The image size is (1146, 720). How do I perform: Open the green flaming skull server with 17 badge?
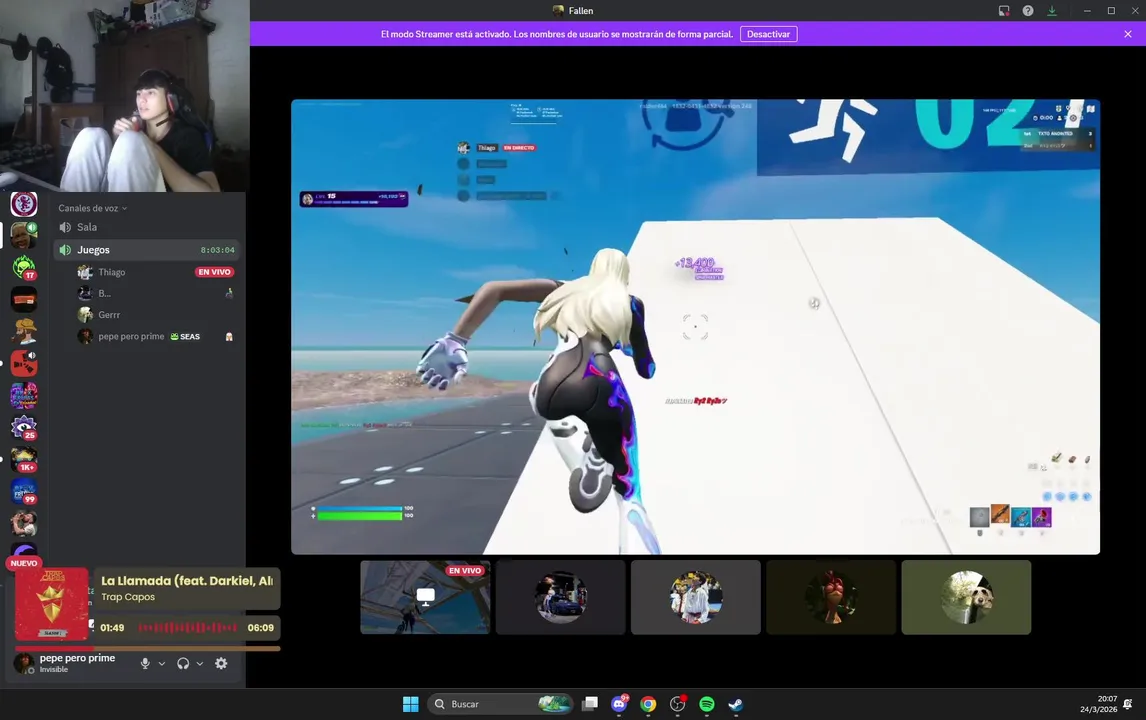(23, 268)
